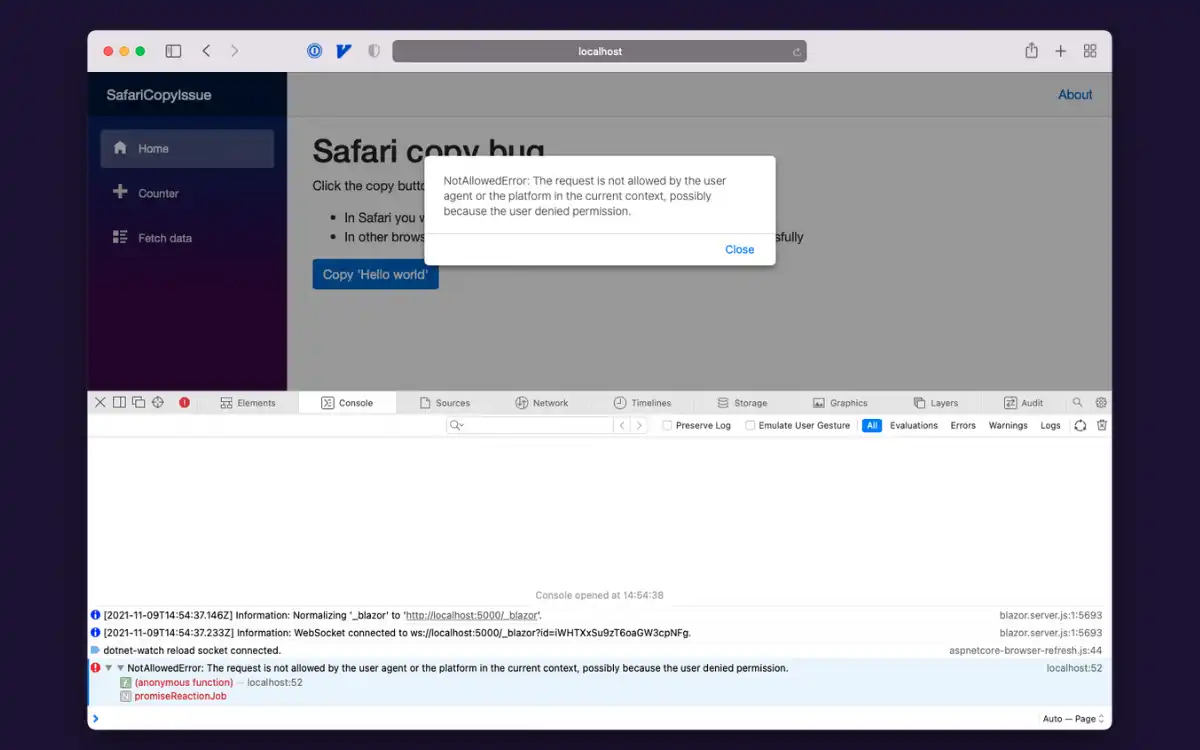
Task: Close the NotAllowedError dialog
Action: pos(739,250)
